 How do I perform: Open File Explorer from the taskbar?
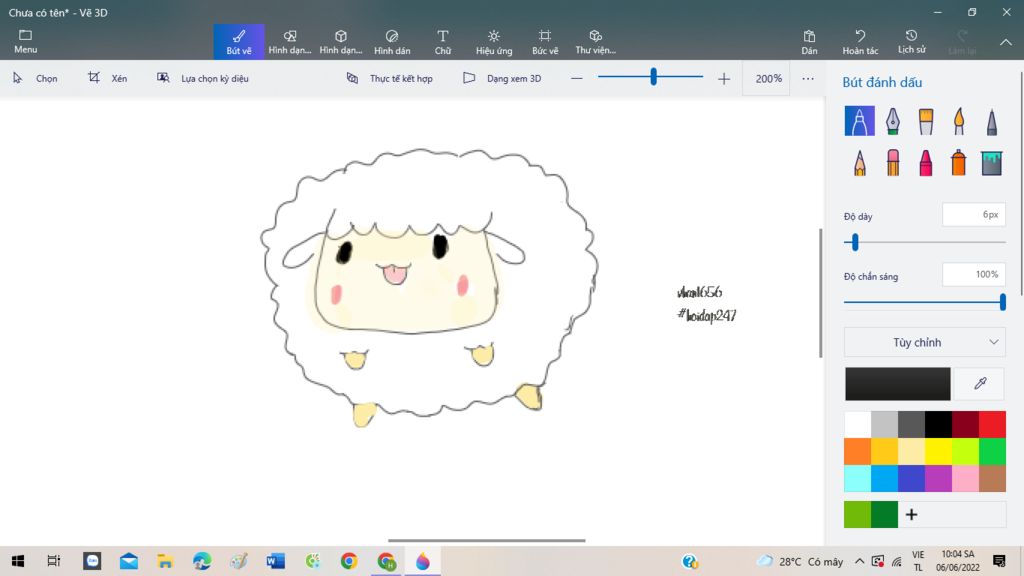pos(165,561)
